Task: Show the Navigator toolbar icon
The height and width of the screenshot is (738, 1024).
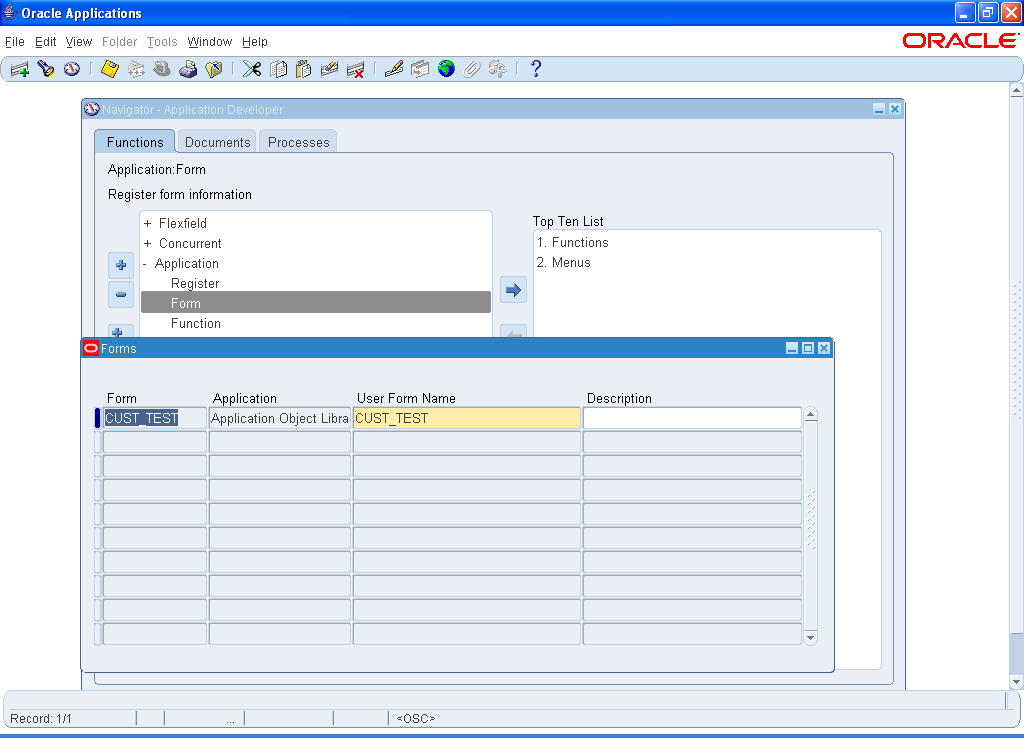Action: tap(72, 69)
